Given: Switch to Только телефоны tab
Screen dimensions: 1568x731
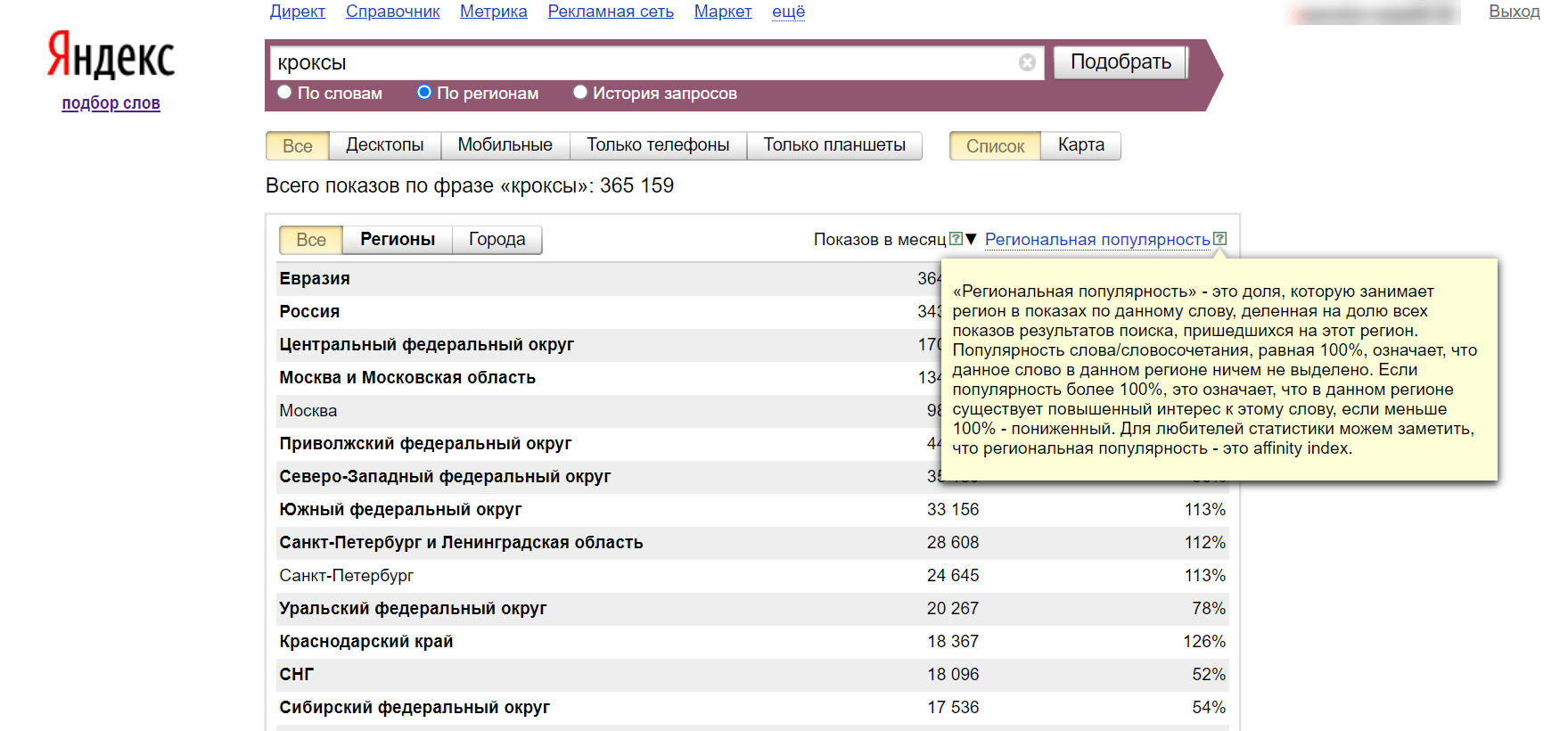Looking at the screenshot, I should (x=658, y=145).
